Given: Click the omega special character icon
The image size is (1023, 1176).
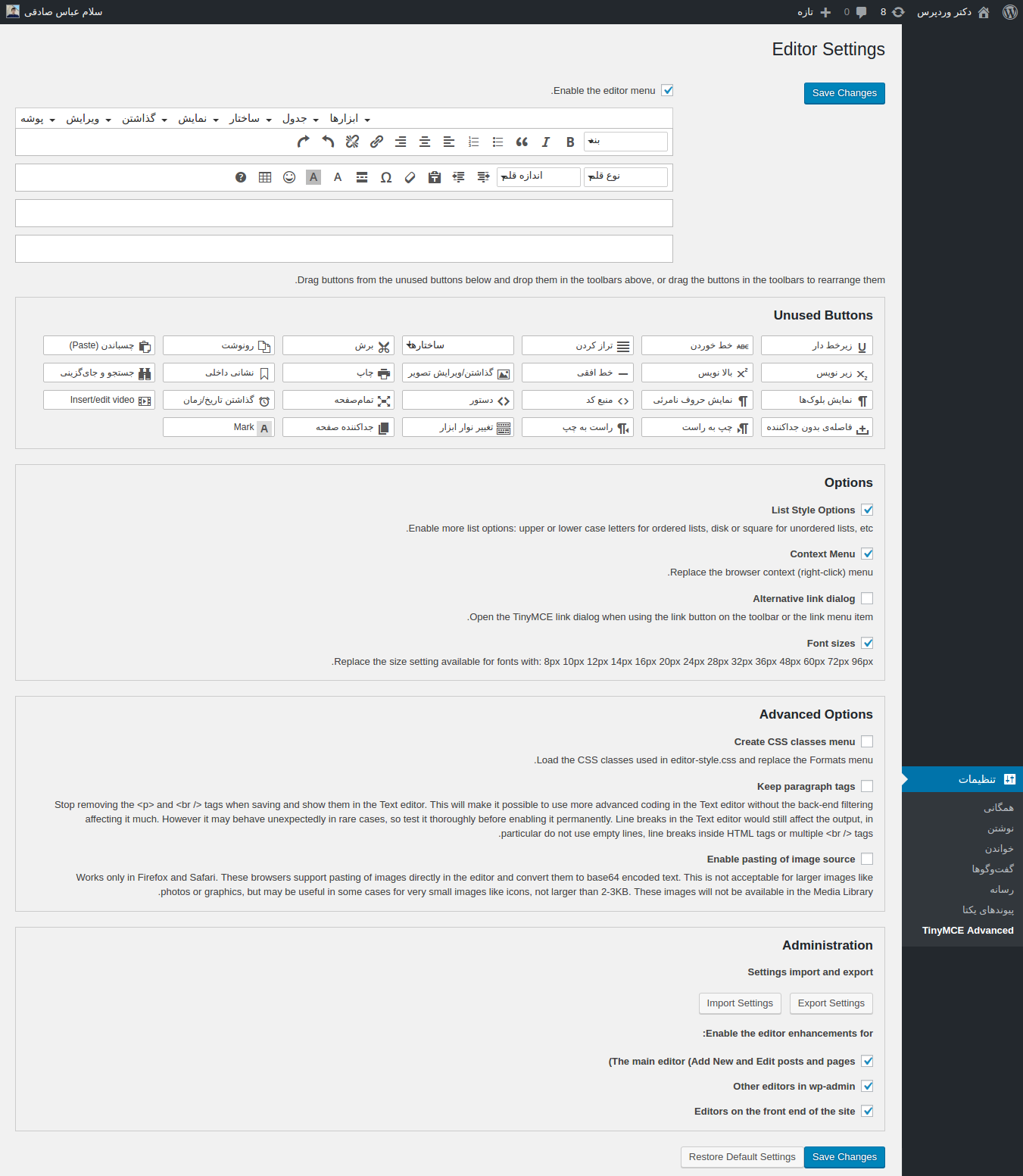Looking at the screenshot, I should coord(386,177).
